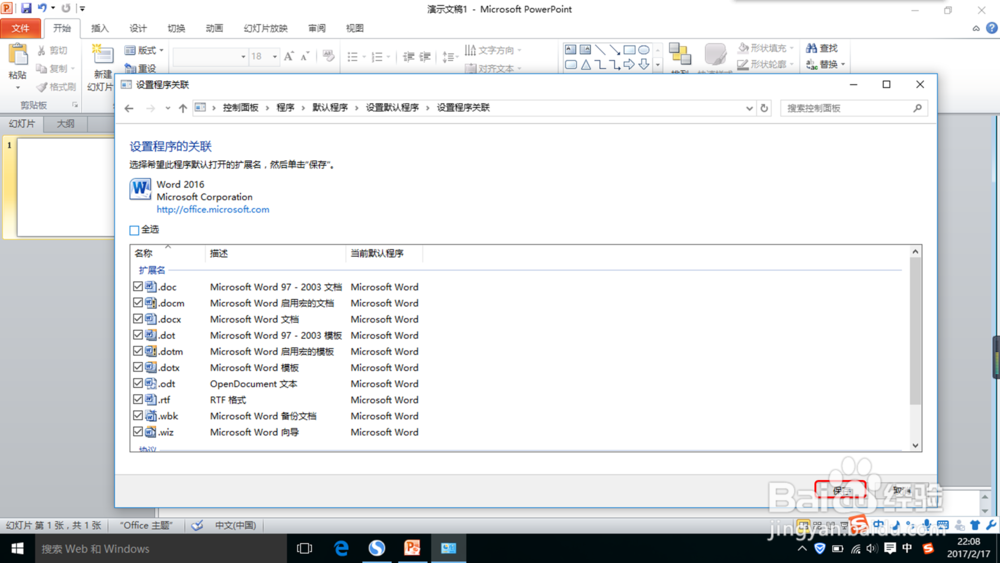Click 控制面板 in the breadcrumb path
Image resolution: width=1000 pixels, height=563 pixels.
[x=240, y=108]
